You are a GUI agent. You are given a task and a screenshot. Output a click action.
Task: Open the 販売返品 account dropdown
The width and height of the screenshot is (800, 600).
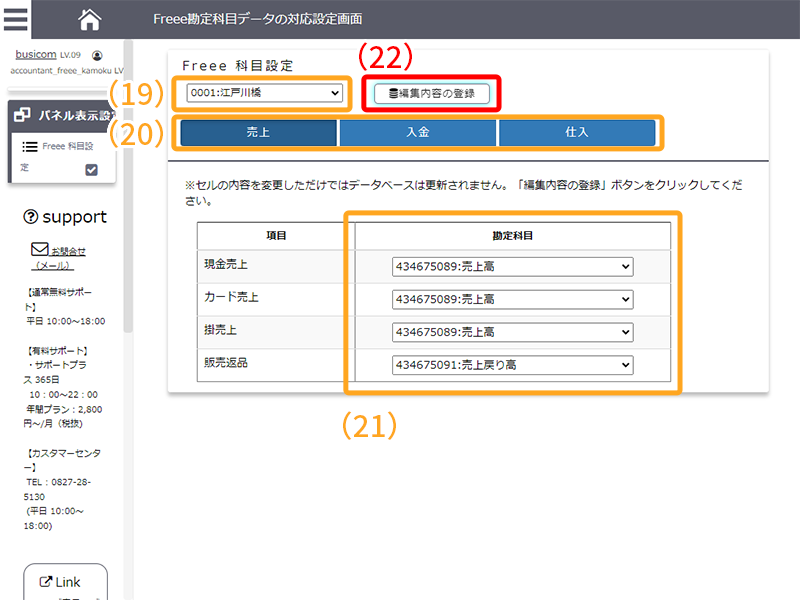pyautogui.click(x=512, y=365)
